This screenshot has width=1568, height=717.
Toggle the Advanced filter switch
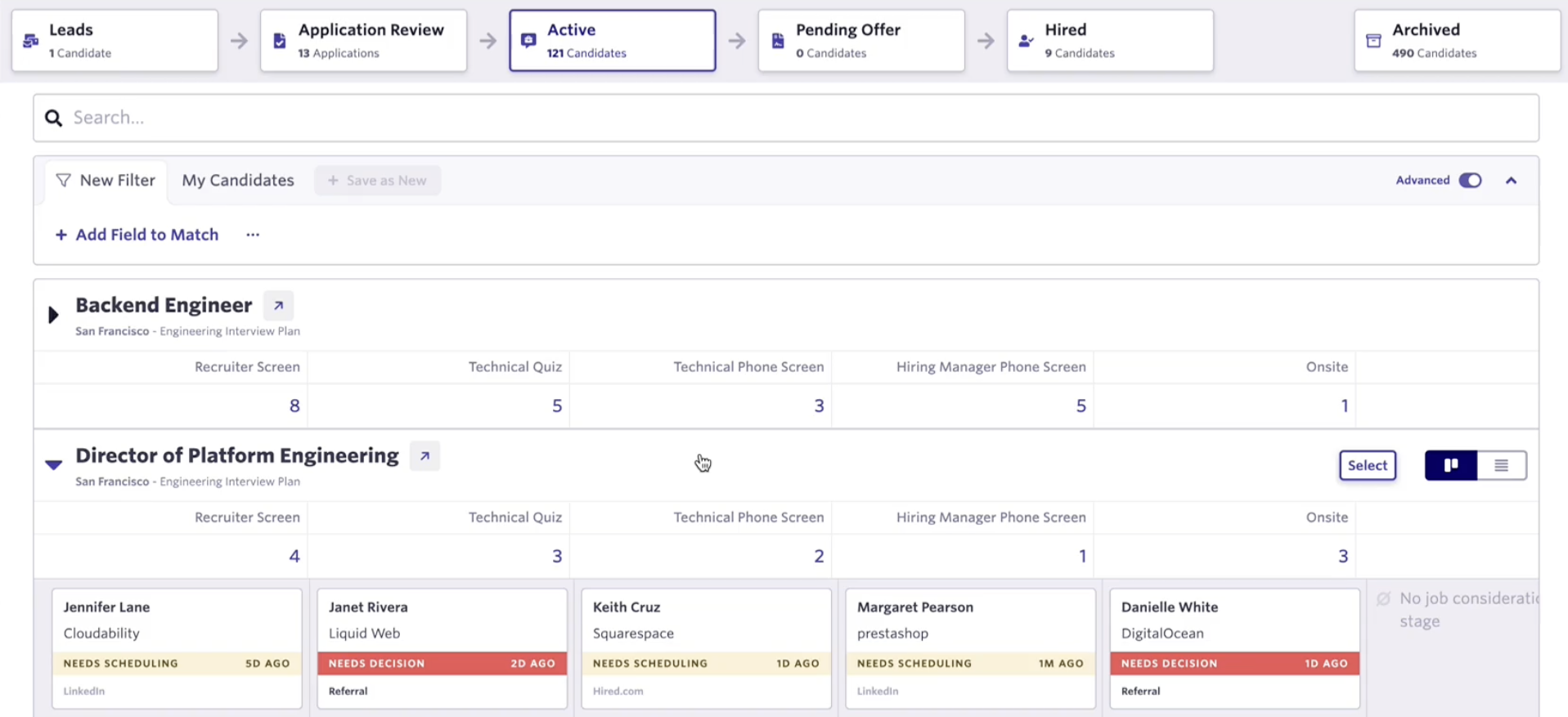1470,180
